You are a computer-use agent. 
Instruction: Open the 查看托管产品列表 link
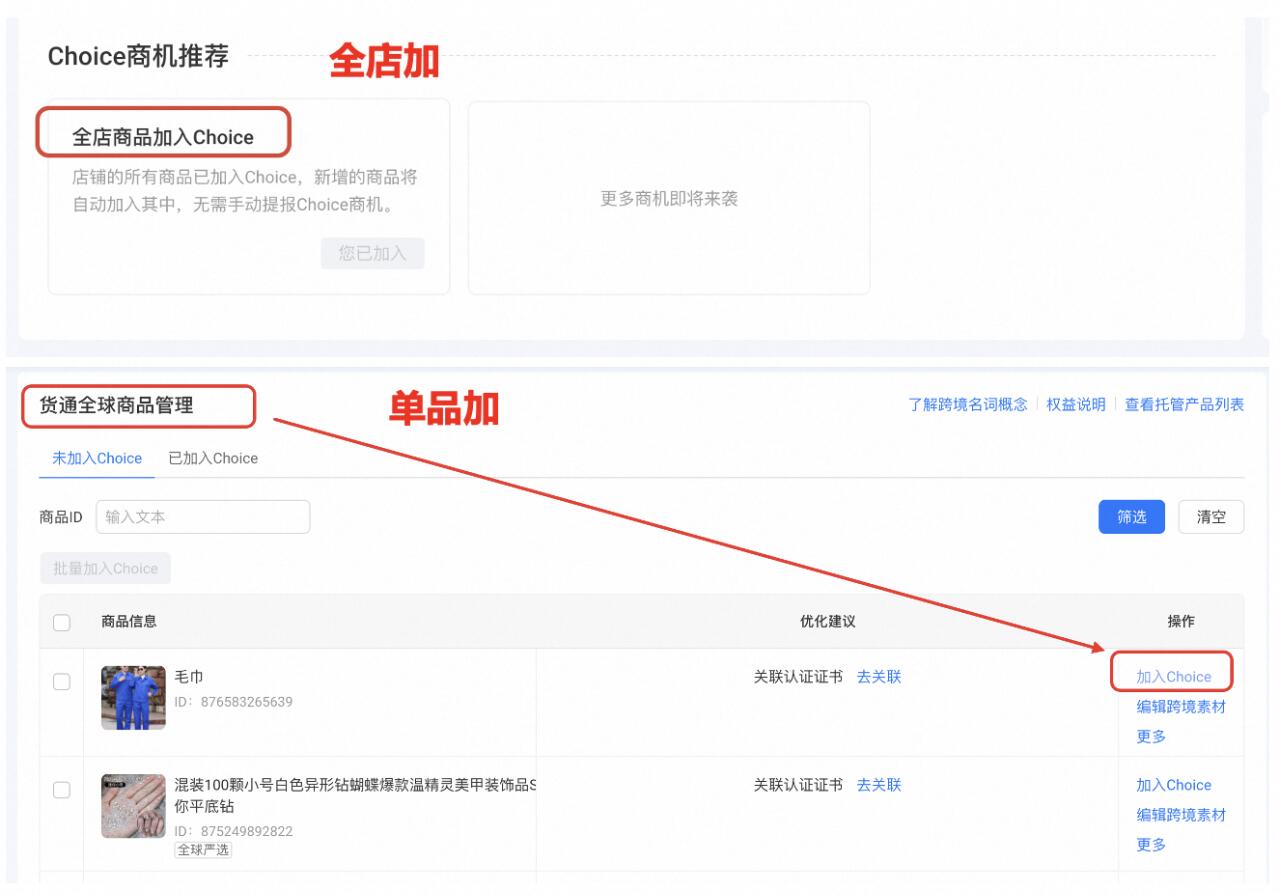1185,404
